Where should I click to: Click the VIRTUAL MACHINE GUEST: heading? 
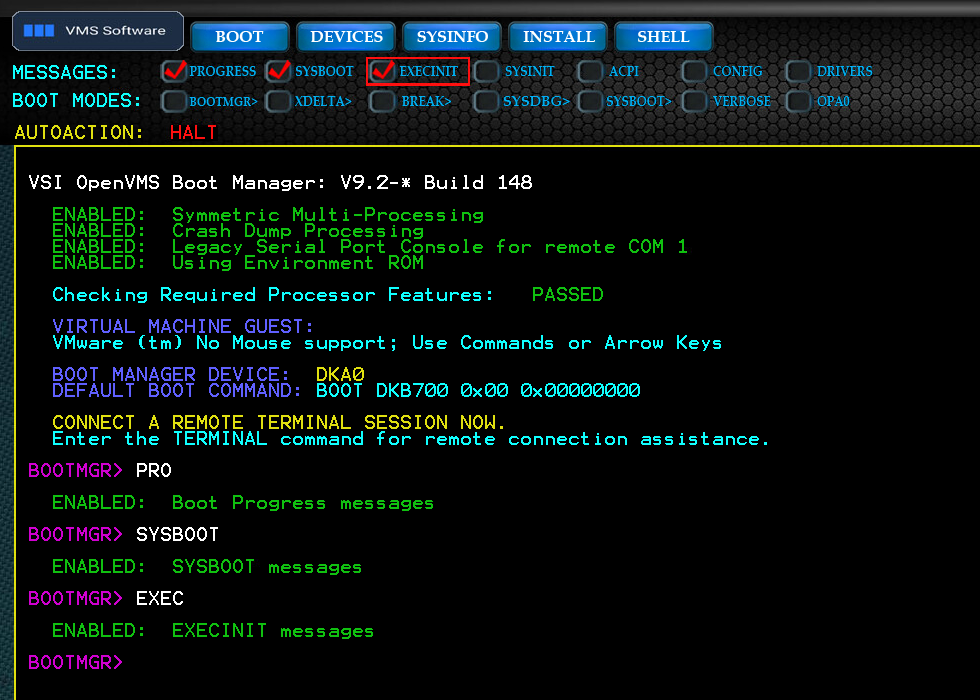[182, 326]
